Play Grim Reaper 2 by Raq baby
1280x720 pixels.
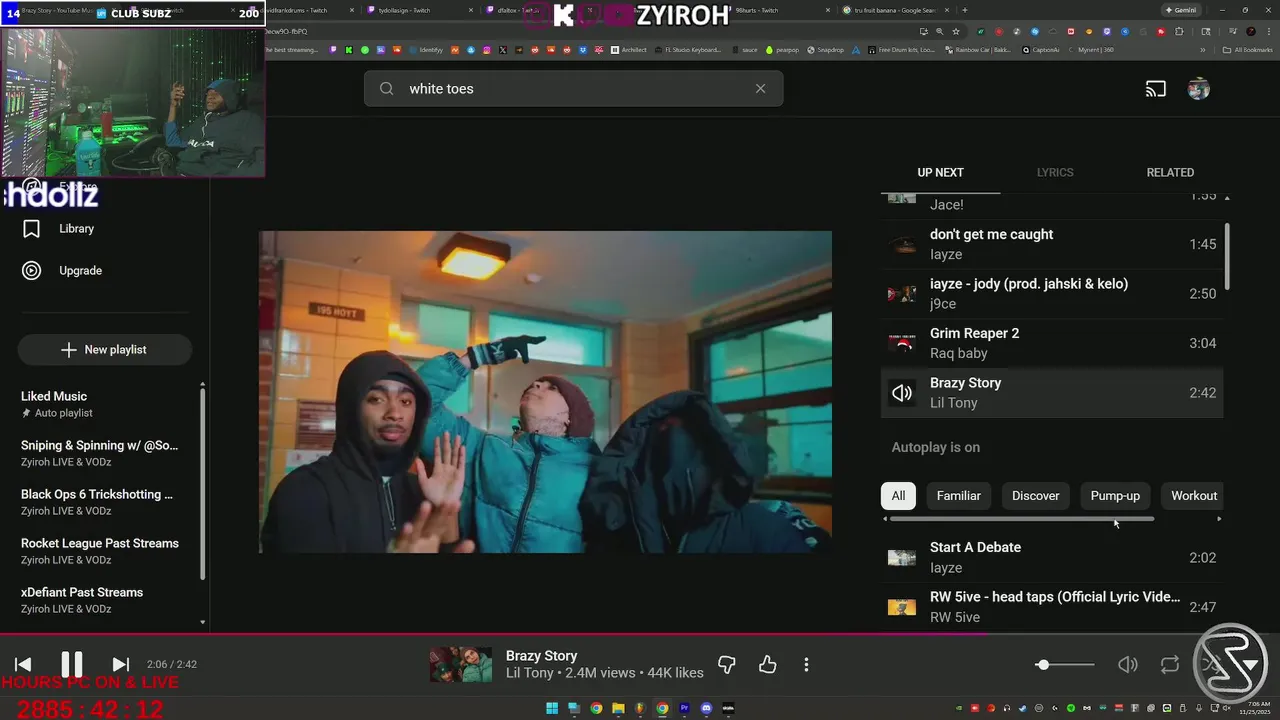click(1052, 343)
